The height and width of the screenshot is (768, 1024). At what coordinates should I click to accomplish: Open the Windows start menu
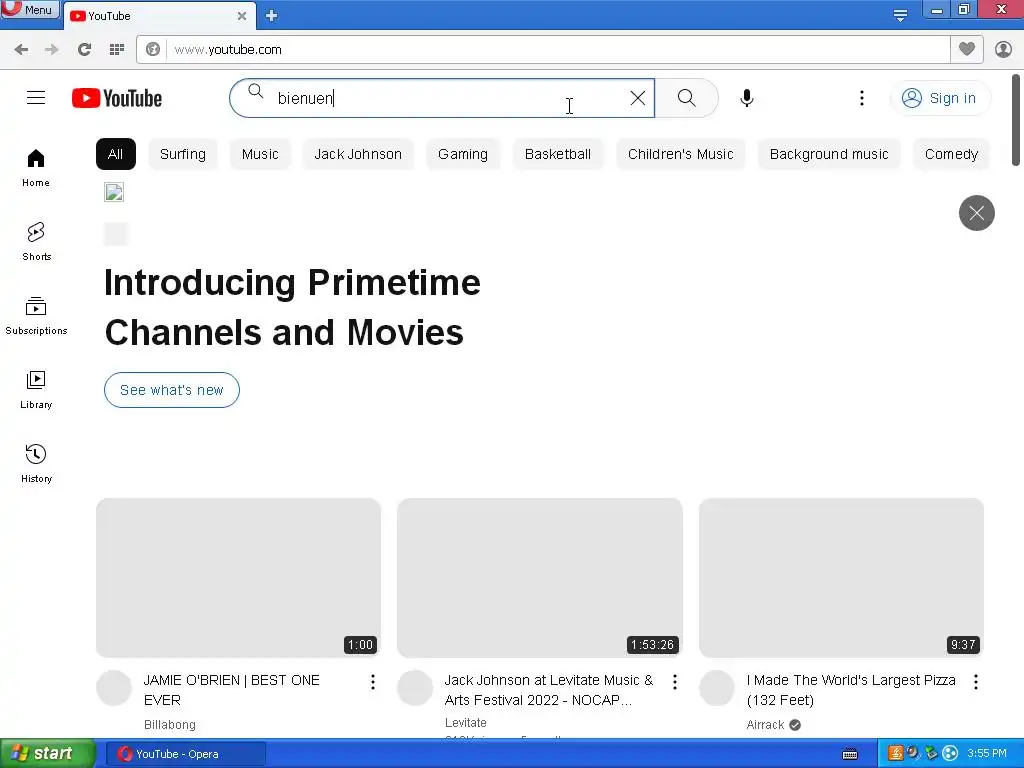pyautogui.click(x=47, y=754)
